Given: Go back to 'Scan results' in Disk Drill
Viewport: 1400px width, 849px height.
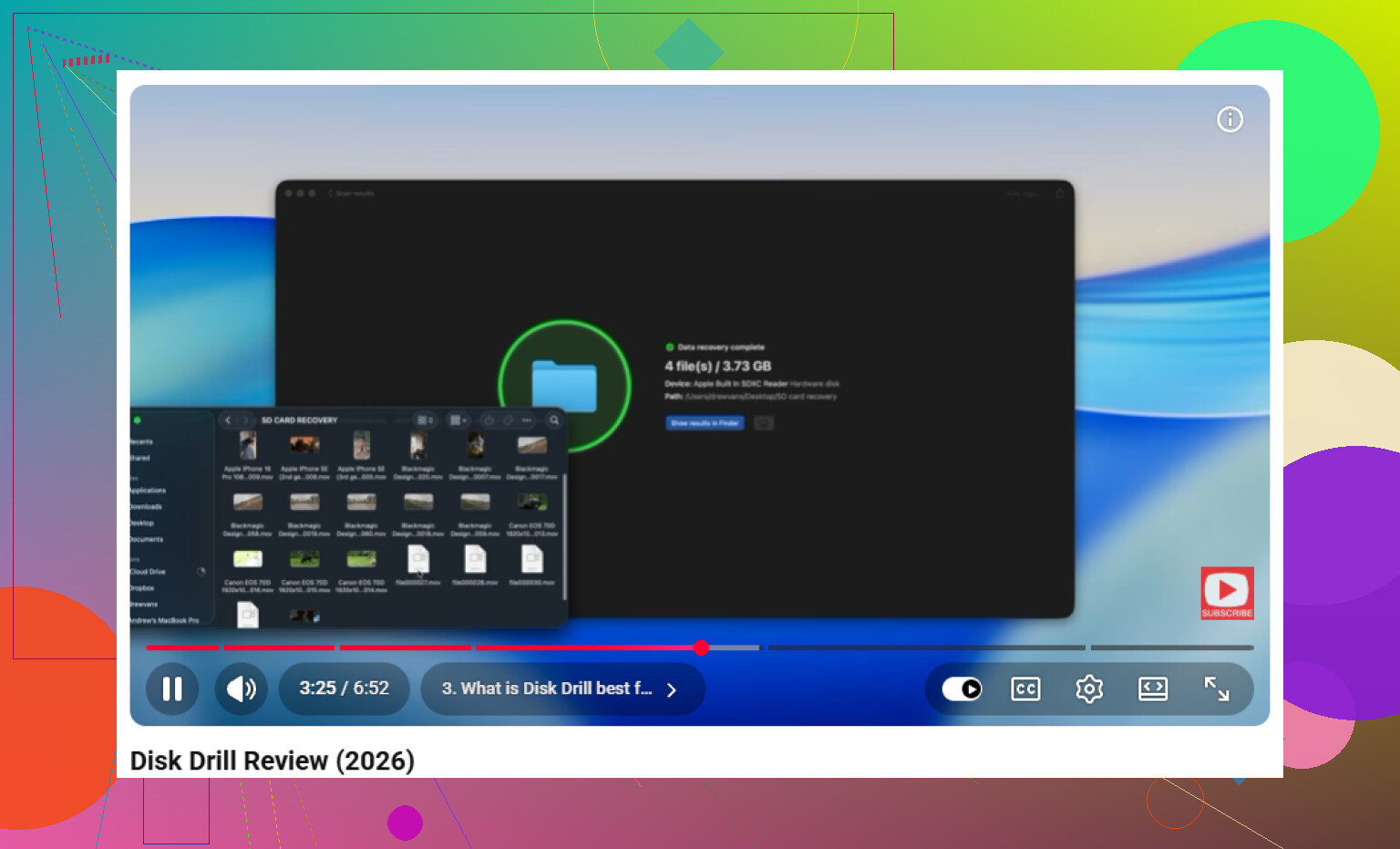Looking at the screenshot, I should click(351, 193).
